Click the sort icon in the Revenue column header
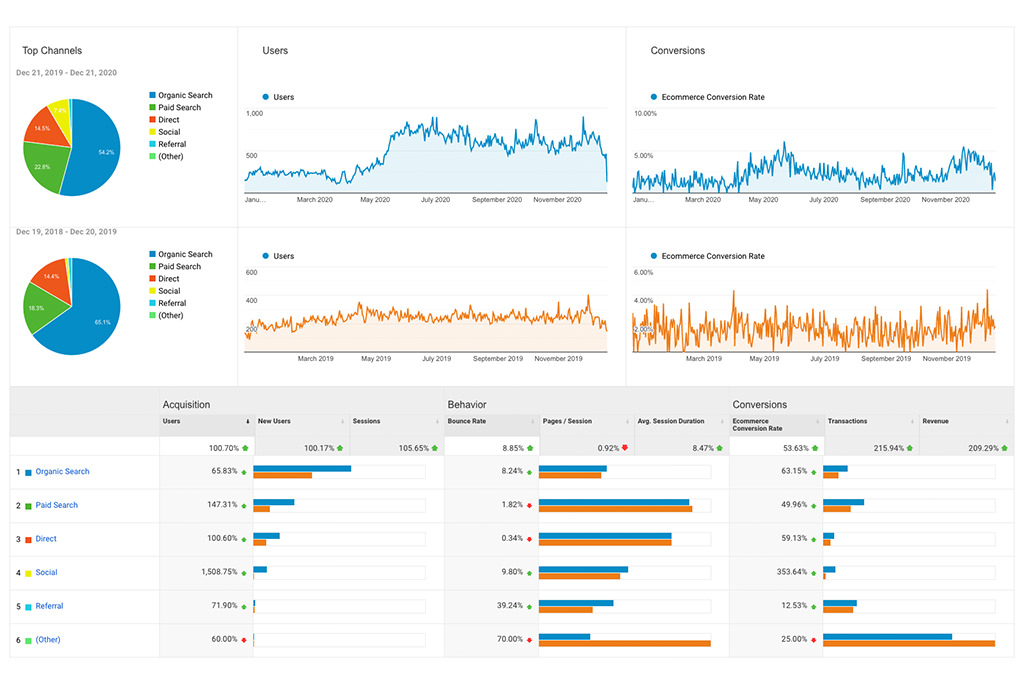The width and height of the screenshot is (1024, 683). 1008,422
